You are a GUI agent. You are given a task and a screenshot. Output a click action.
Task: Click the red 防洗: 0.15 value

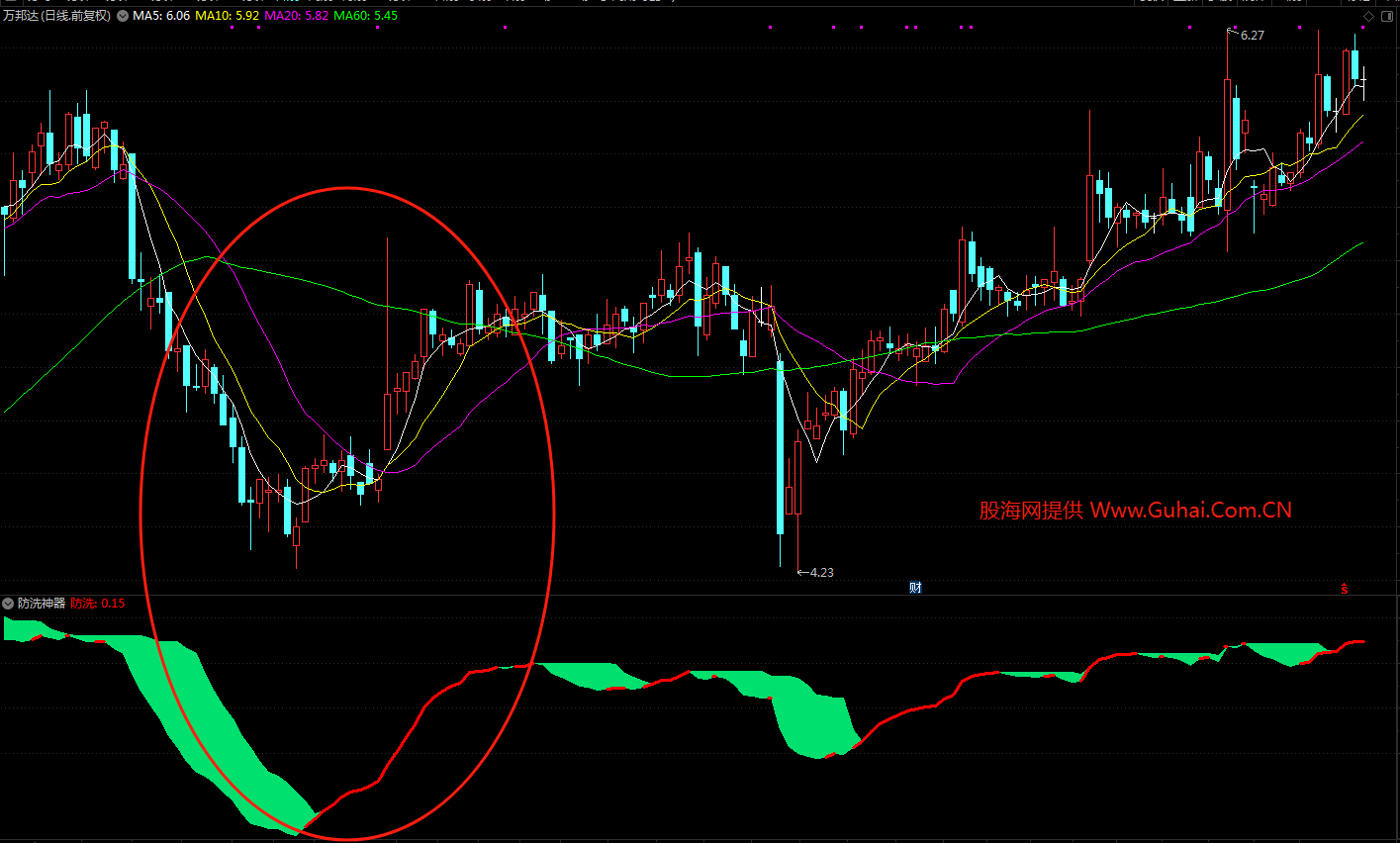click(98, 603)
